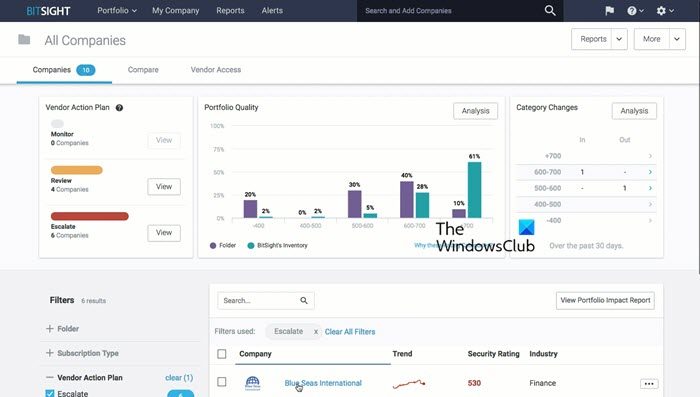Click the Blue Seas International company logo
The image size is (700, 397).
(253, 383)
